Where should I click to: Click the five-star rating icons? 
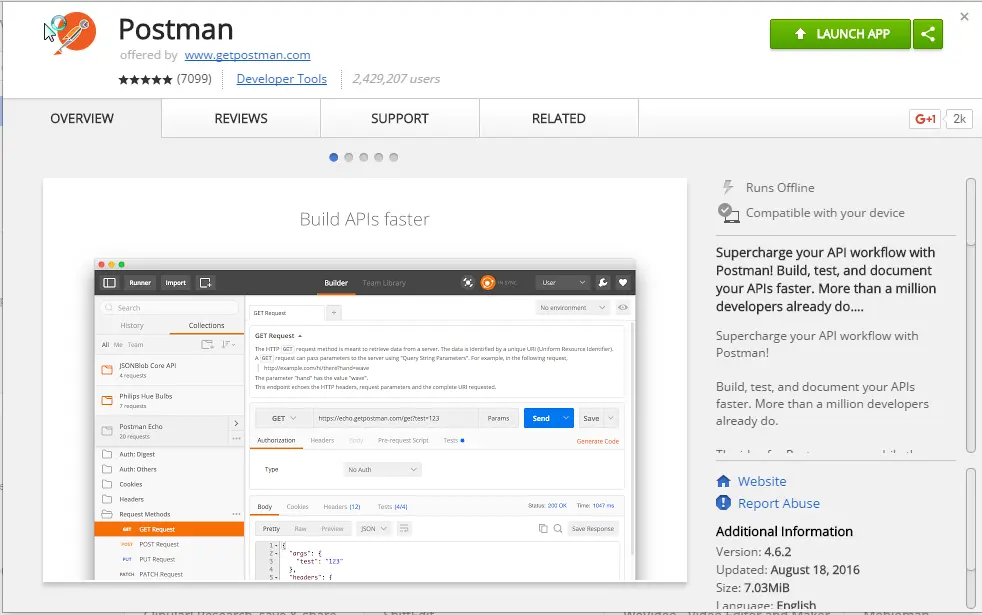[145, 80]
